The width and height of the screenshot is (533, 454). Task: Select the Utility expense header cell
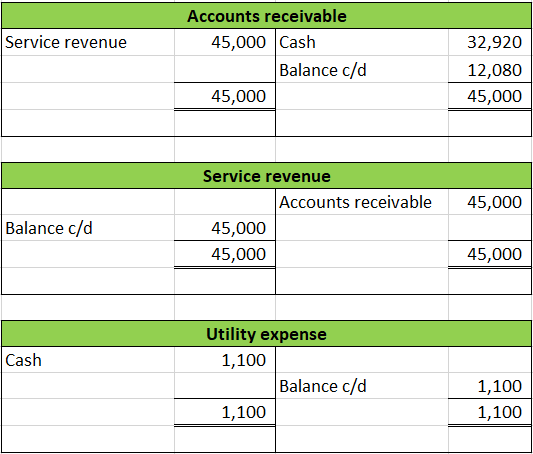point(266,334)
